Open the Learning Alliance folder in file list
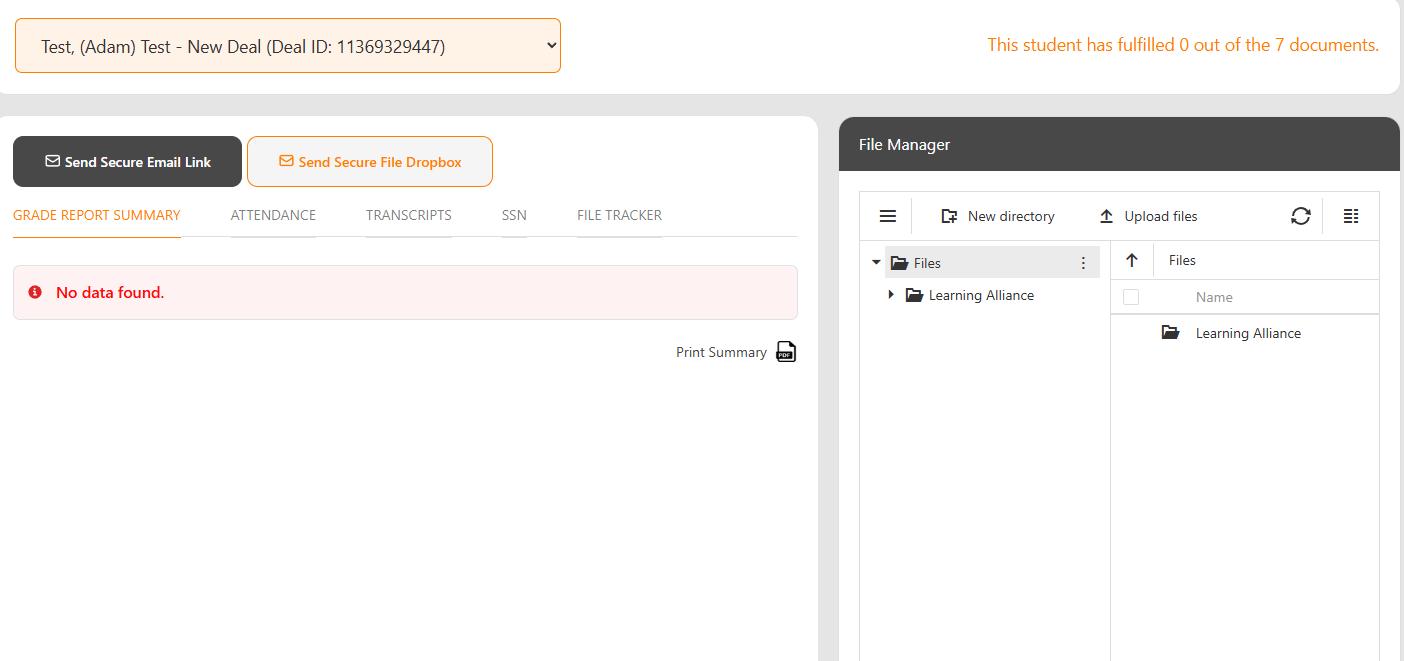The width and height of the screenshot is (1404, 661). point(1248,332)
